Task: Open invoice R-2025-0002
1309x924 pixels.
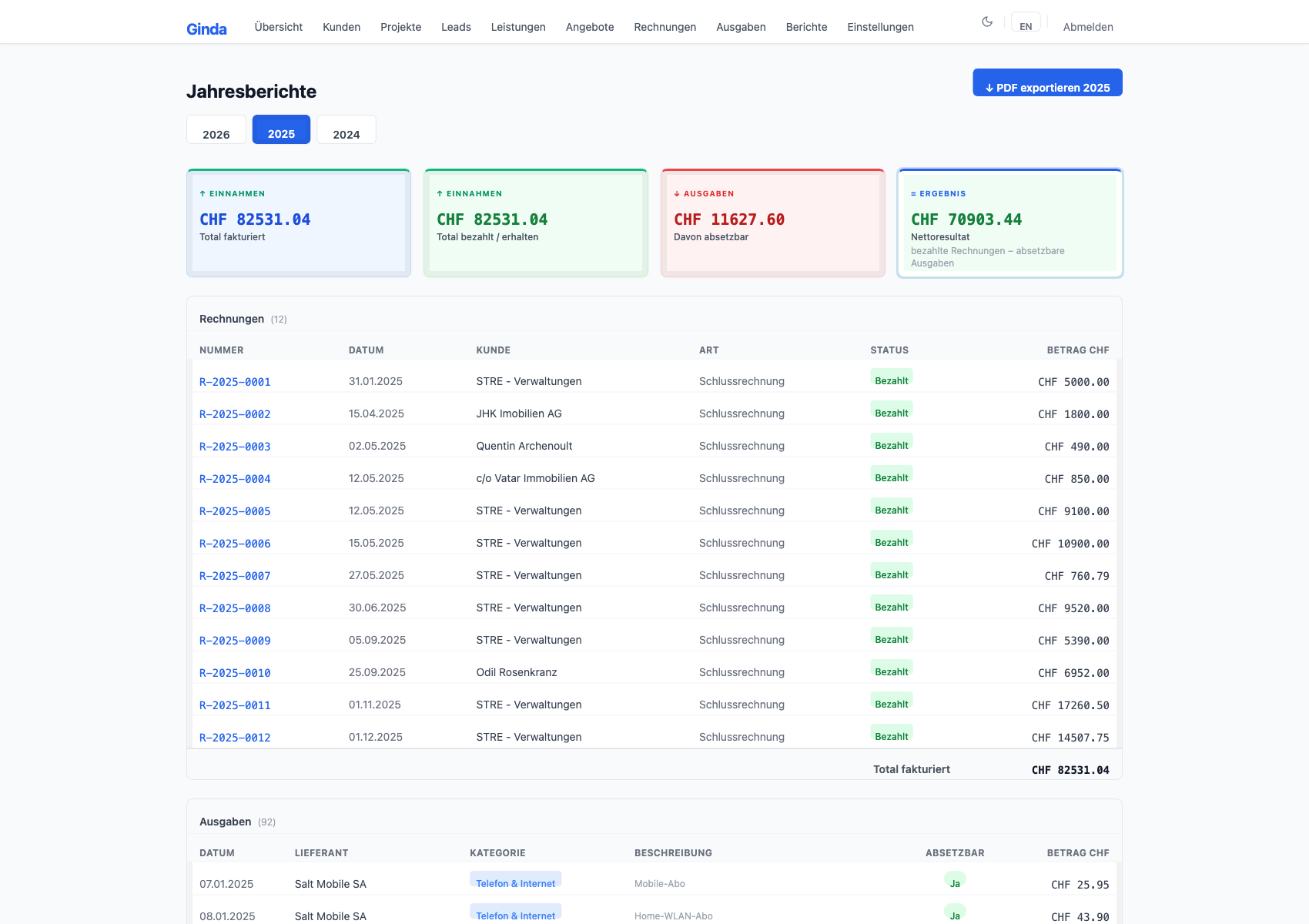Action: point(235,414)
